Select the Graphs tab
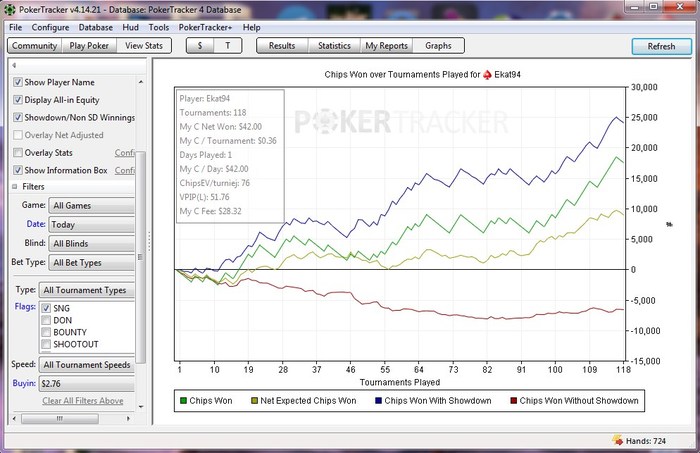Image resolution: width=700 pixels, height=453 pixels. [x=438, y=46]
